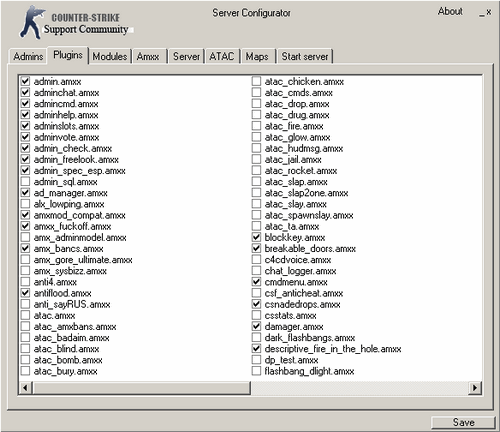Toggle admin_check.amxx checkbox
Image resolution: width=500 pixels, height=432 pixels.
point(25,148)
